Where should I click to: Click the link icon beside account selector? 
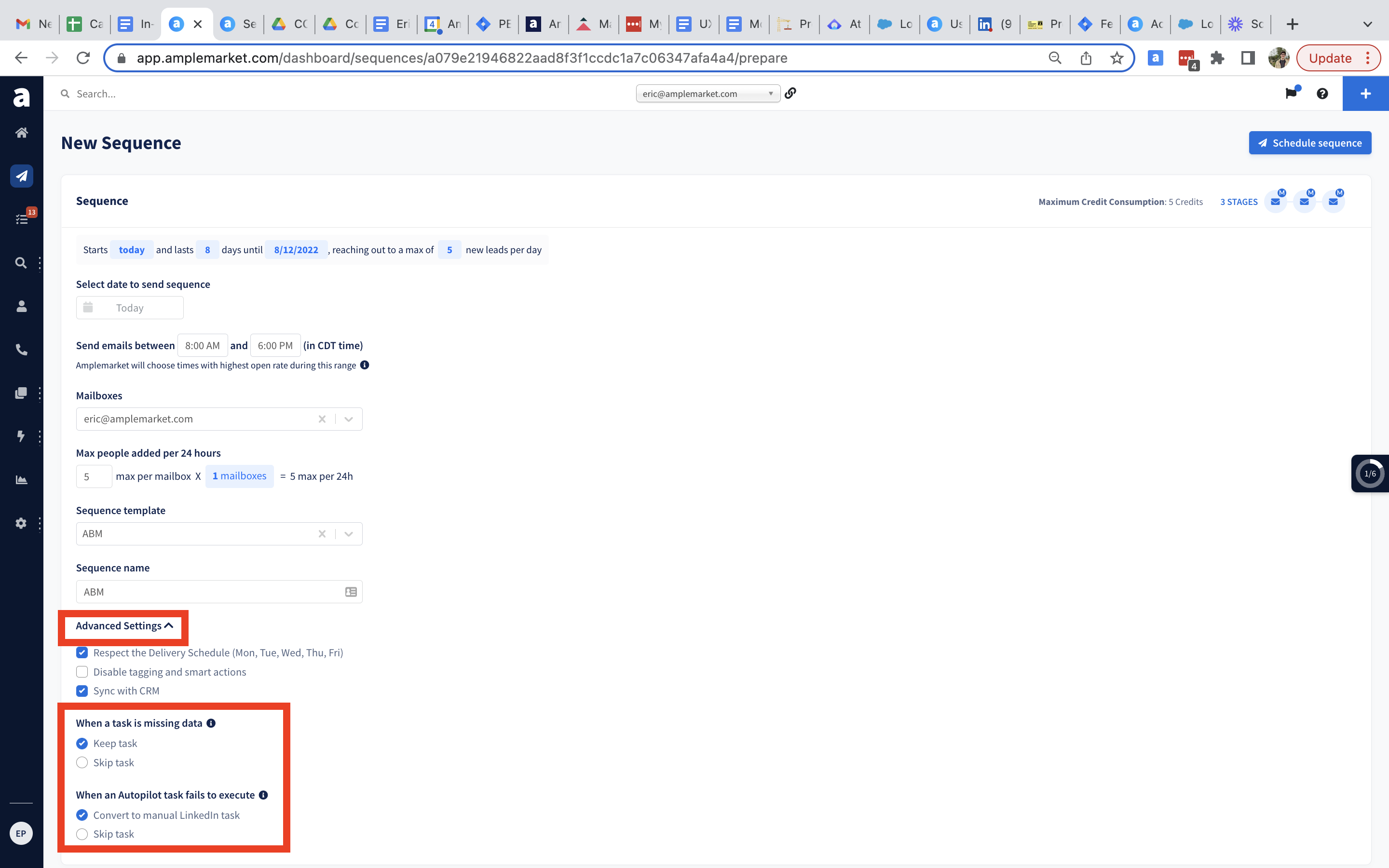[790, 93]
